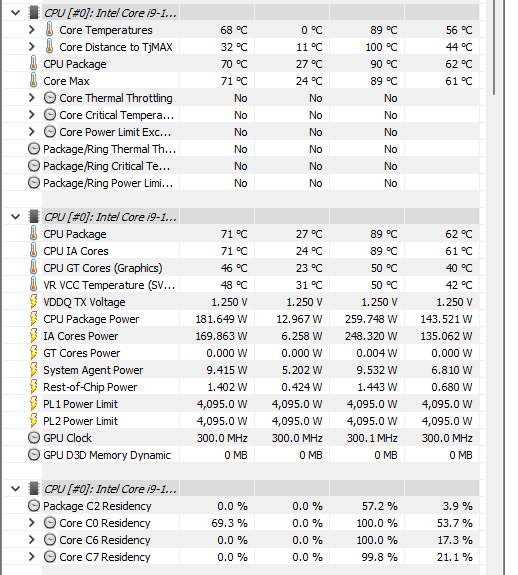Click the vertical scrollbar thumb on right
The image size is (518, 575).
click(494, 48)
